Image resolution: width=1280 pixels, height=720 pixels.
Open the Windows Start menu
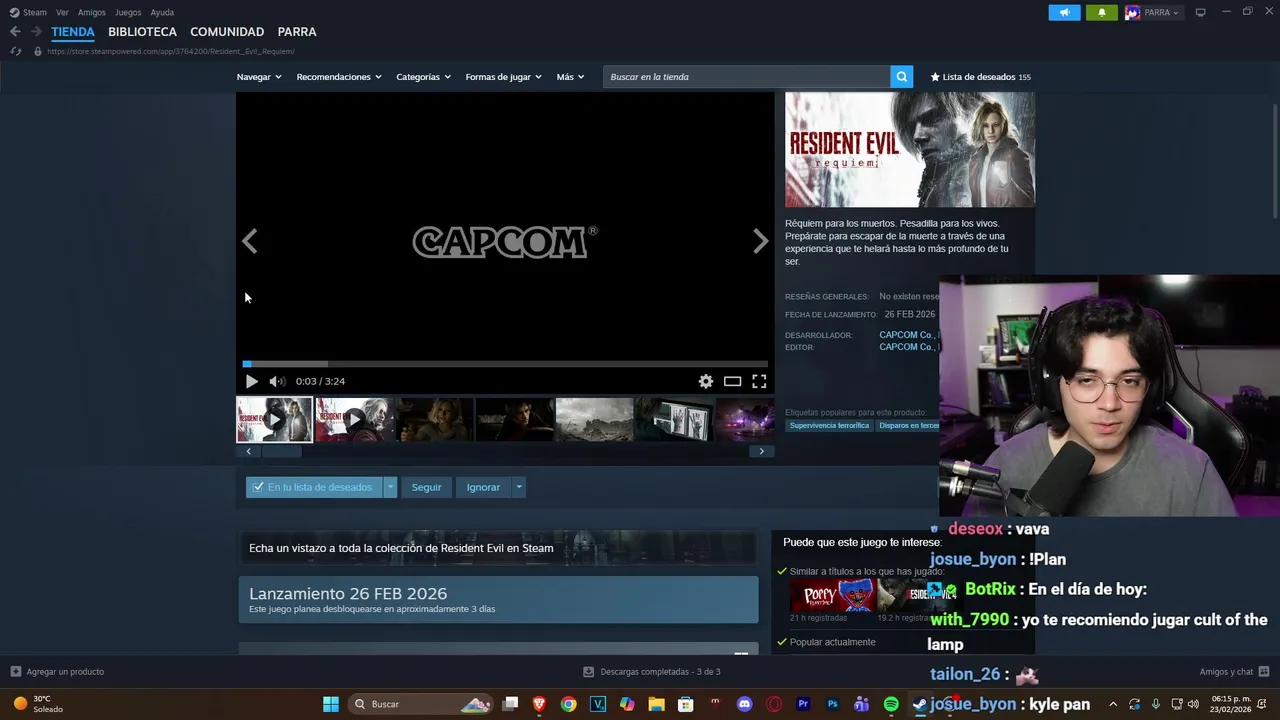pyautogui.click(x=330, y=704)
